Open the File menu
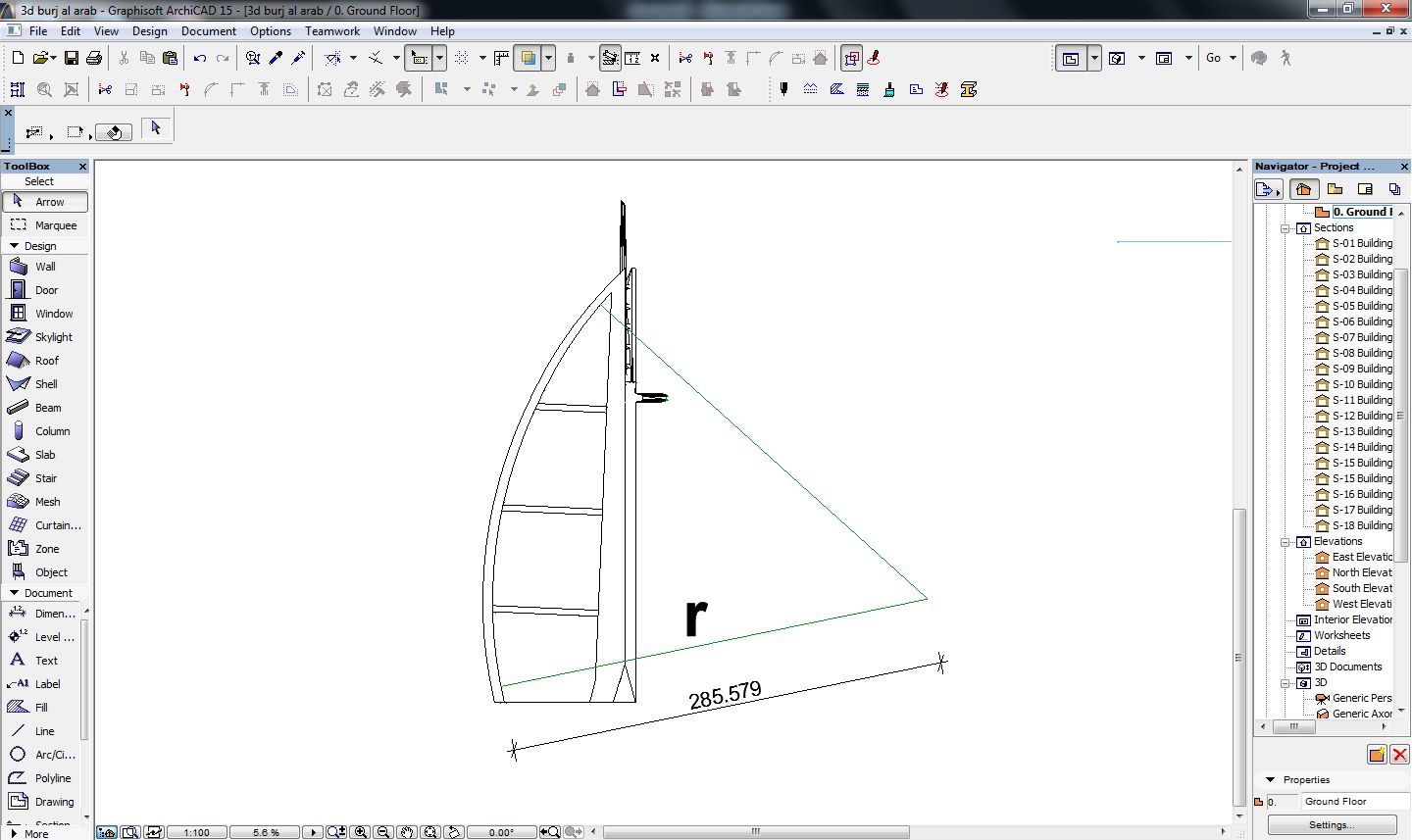1412x840 pixels. 38,31
